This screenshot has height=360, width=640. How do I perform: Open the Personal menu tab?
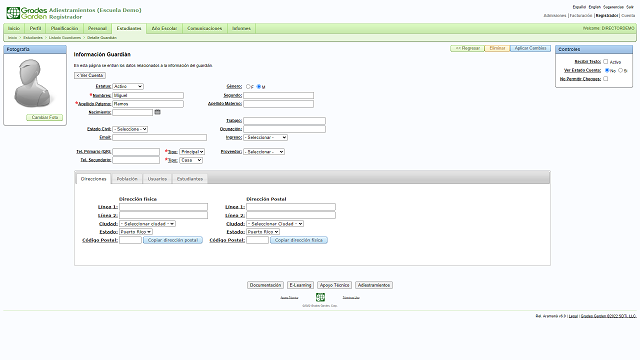[x=97, y=28]
